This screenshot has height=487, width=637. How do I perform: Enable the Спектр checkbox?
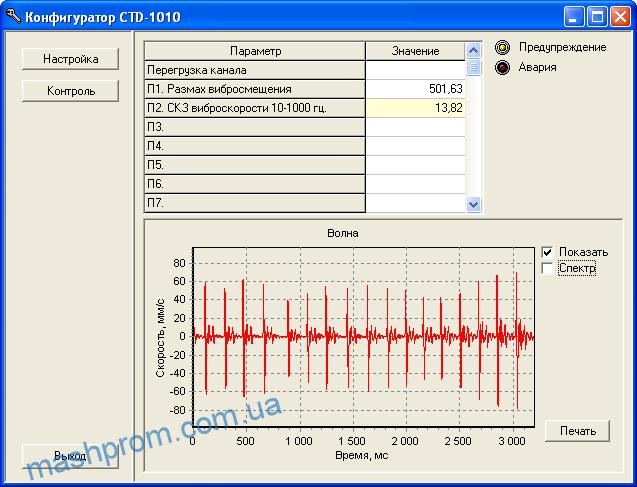[x=547, y=268]
